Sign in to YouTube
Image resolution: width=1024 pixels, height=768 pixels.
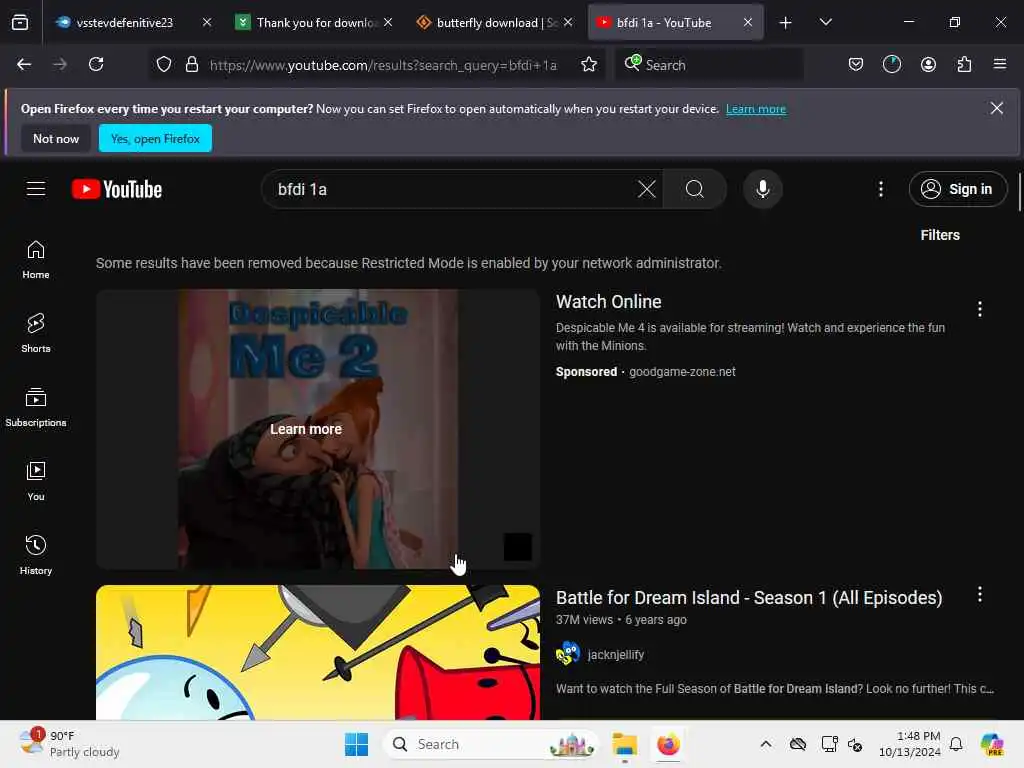pos(957,189)
